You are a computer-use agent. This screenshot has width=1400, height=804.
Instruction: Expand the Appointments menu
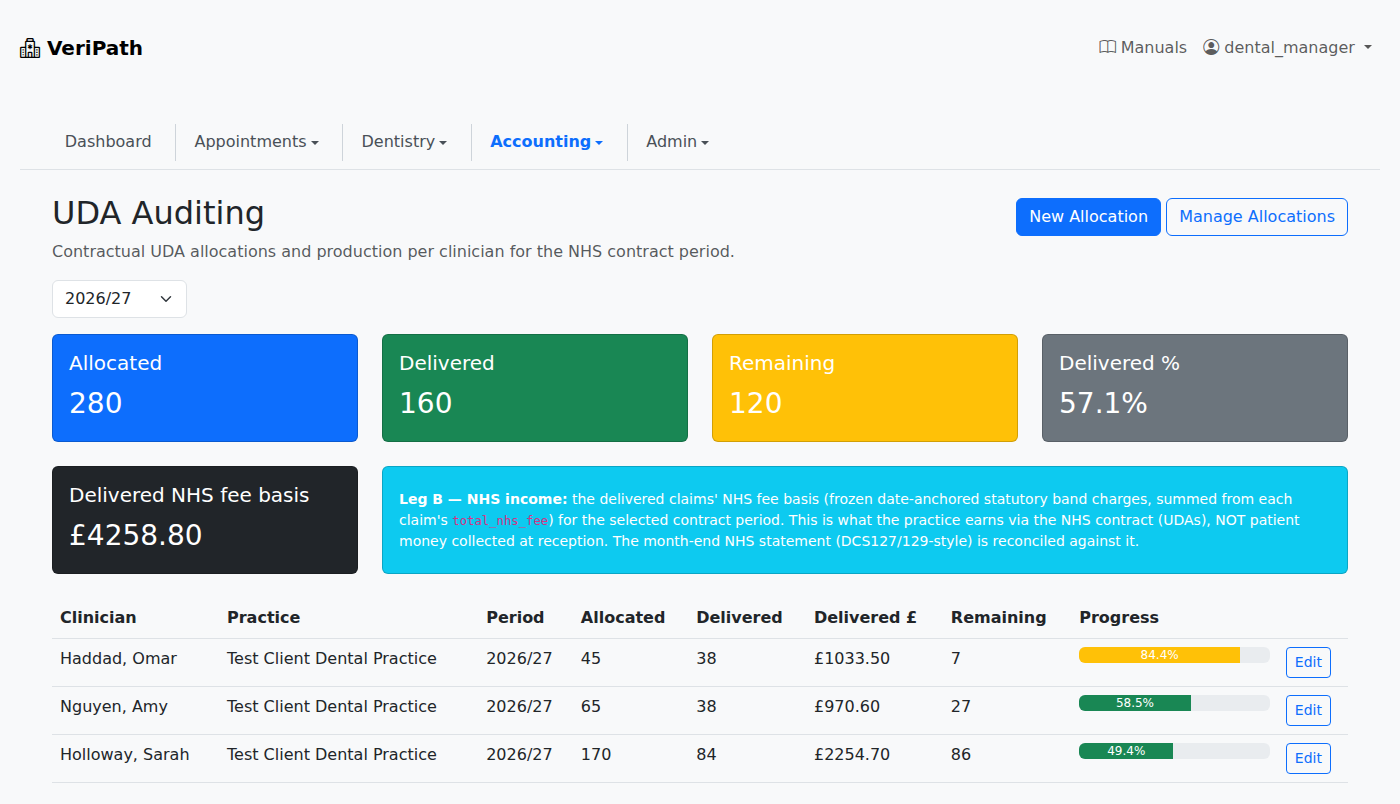click(x=256, y=142)
